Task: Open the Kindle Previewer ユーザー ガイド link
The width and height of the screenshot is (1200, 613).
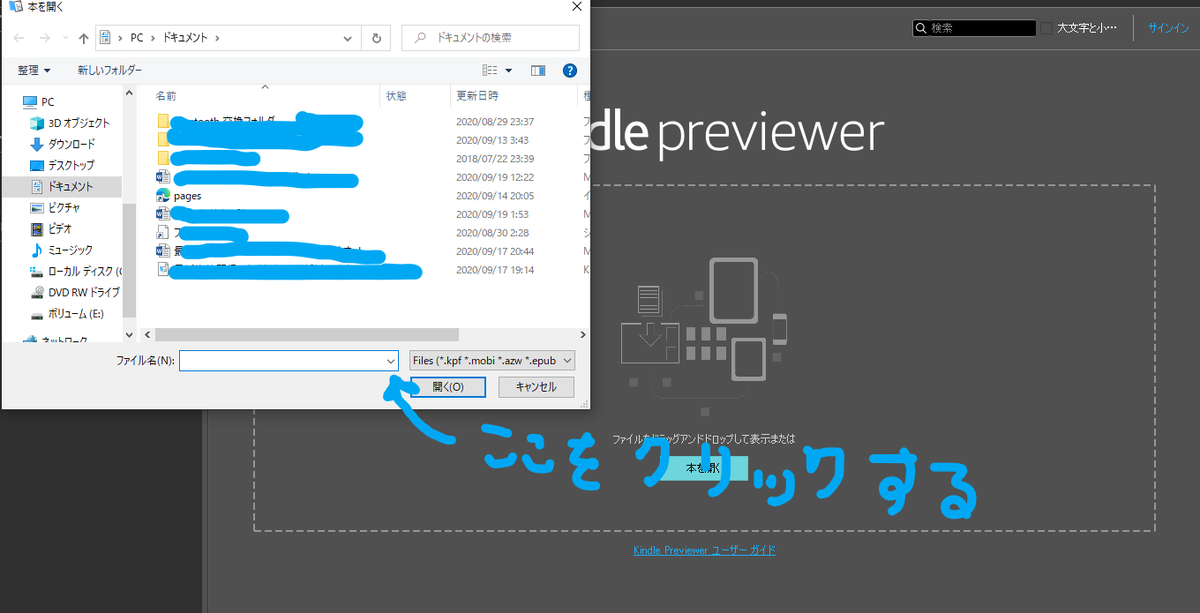Action: 704,550
